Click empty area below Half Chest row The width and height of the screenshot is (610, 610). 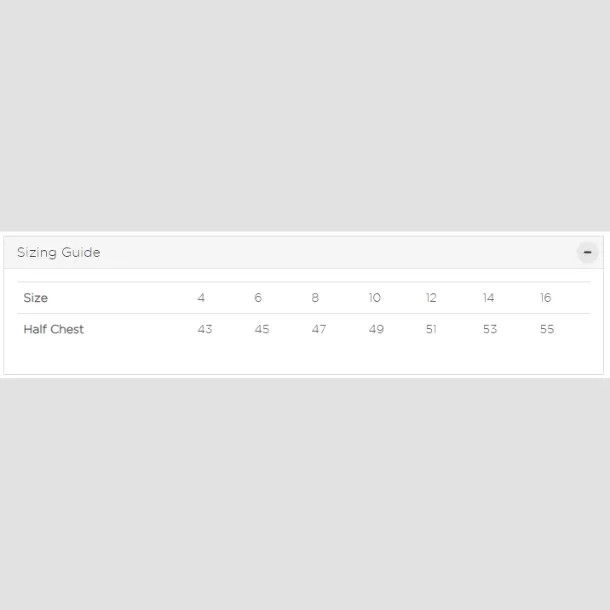click(x=303, y=359)
